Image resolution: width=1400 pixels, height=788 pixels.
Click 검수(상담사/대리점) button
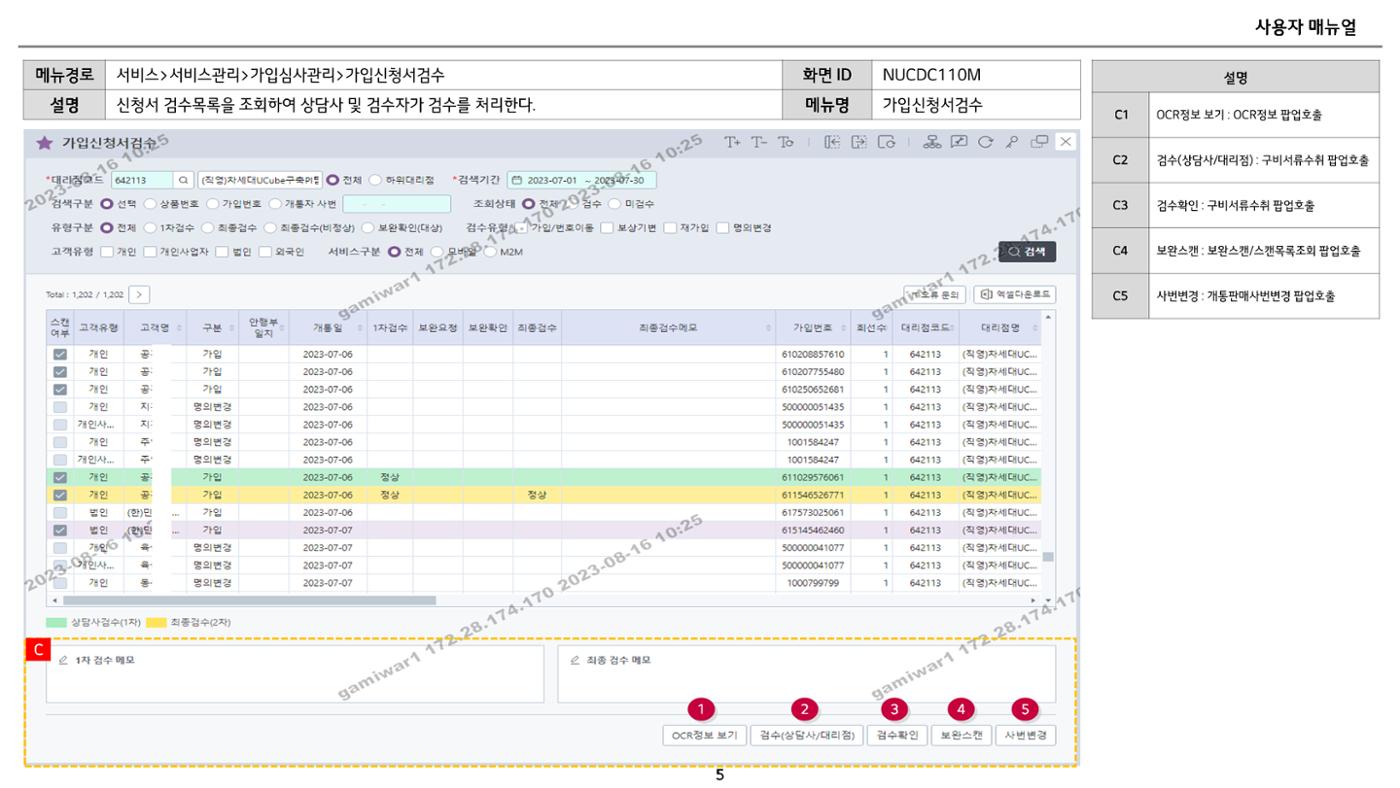click(x=806, y=735)
